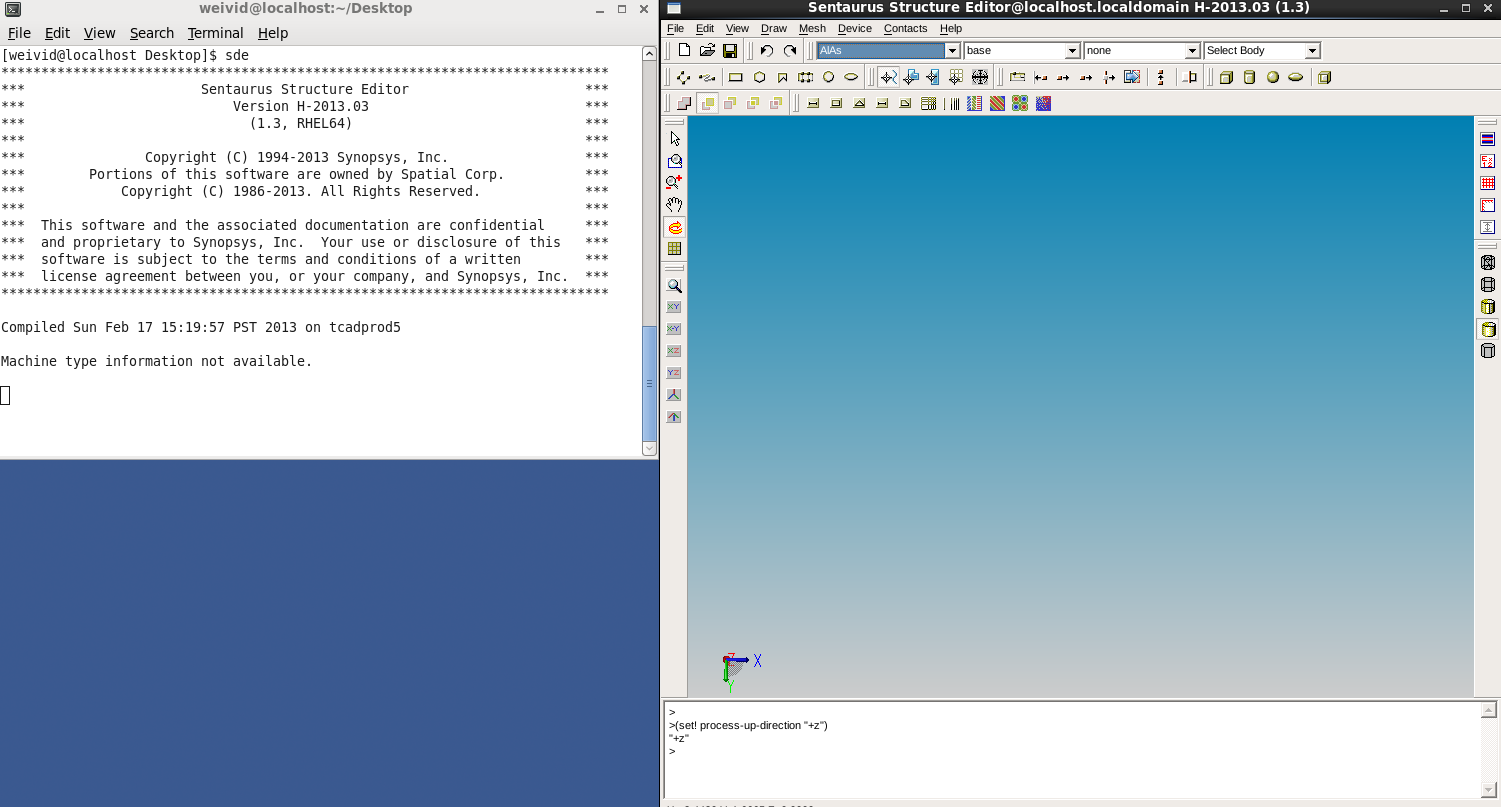
Task: Click the last gradient-dotted icon in third toolbar
Action: click(x=1043, y=104)
